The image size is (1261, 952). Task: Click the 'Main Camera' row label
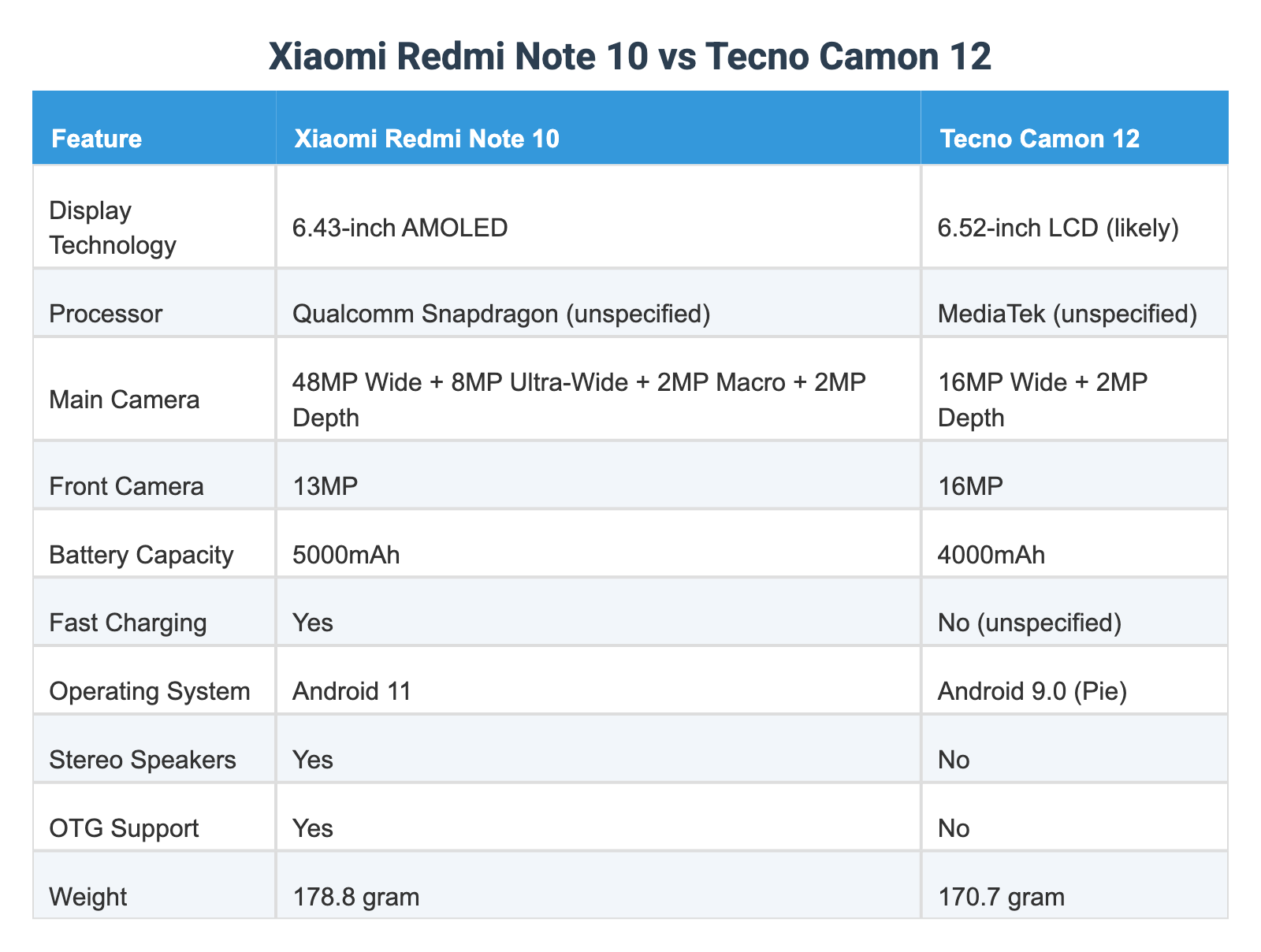tap(124, 400)
